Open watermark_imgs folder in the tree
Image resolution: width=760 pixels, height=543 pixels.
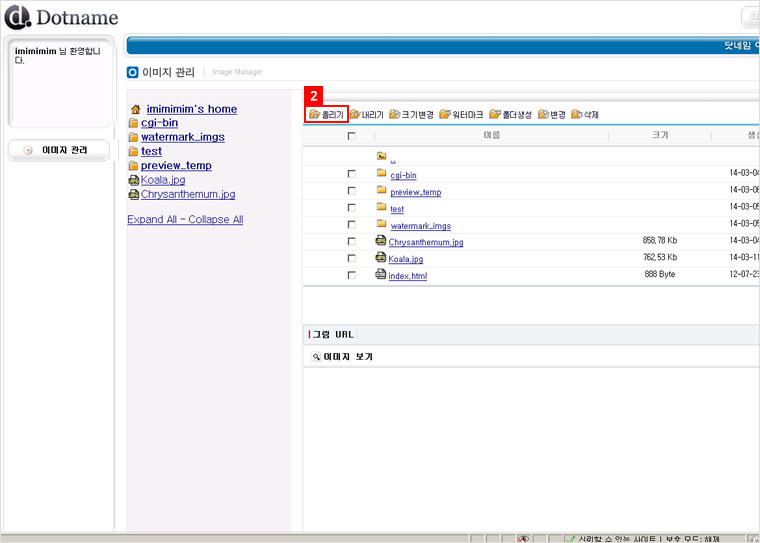coord(182,137)
